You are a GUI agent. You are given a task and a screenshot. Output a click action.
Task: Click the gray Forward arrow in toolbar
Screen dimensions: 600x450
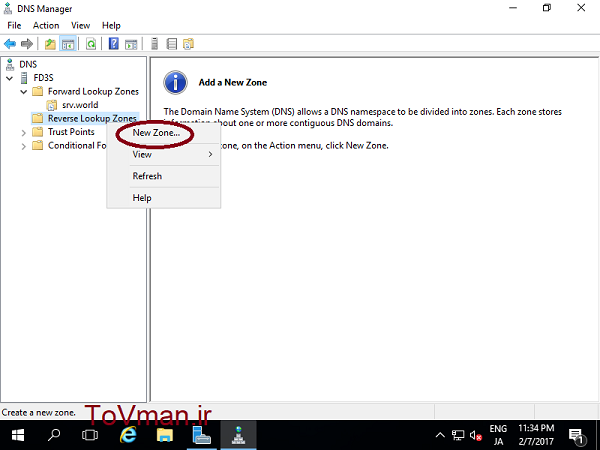27,44
